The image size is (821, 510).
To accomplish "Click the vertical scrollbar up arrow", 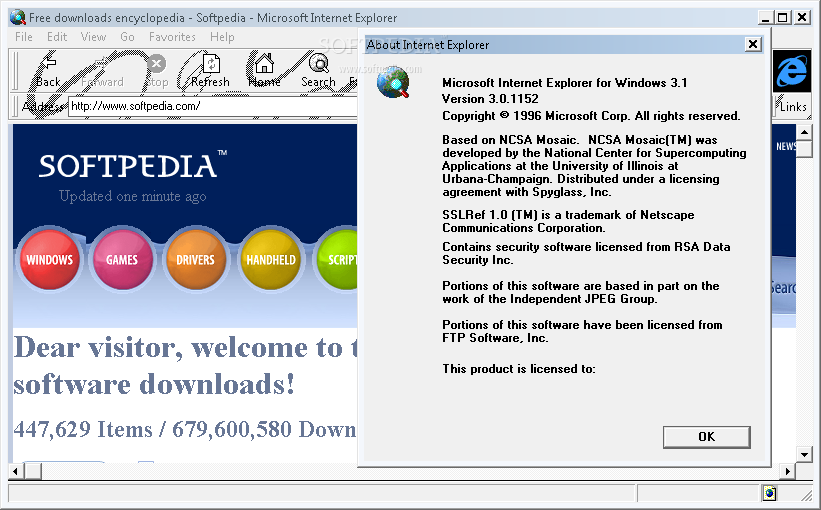I will coord(804,131).
